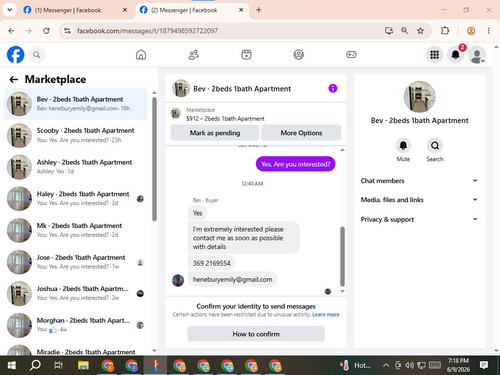Open the Ashley conversation
Viewport: 500px width, 375px height.
point(75,167)
